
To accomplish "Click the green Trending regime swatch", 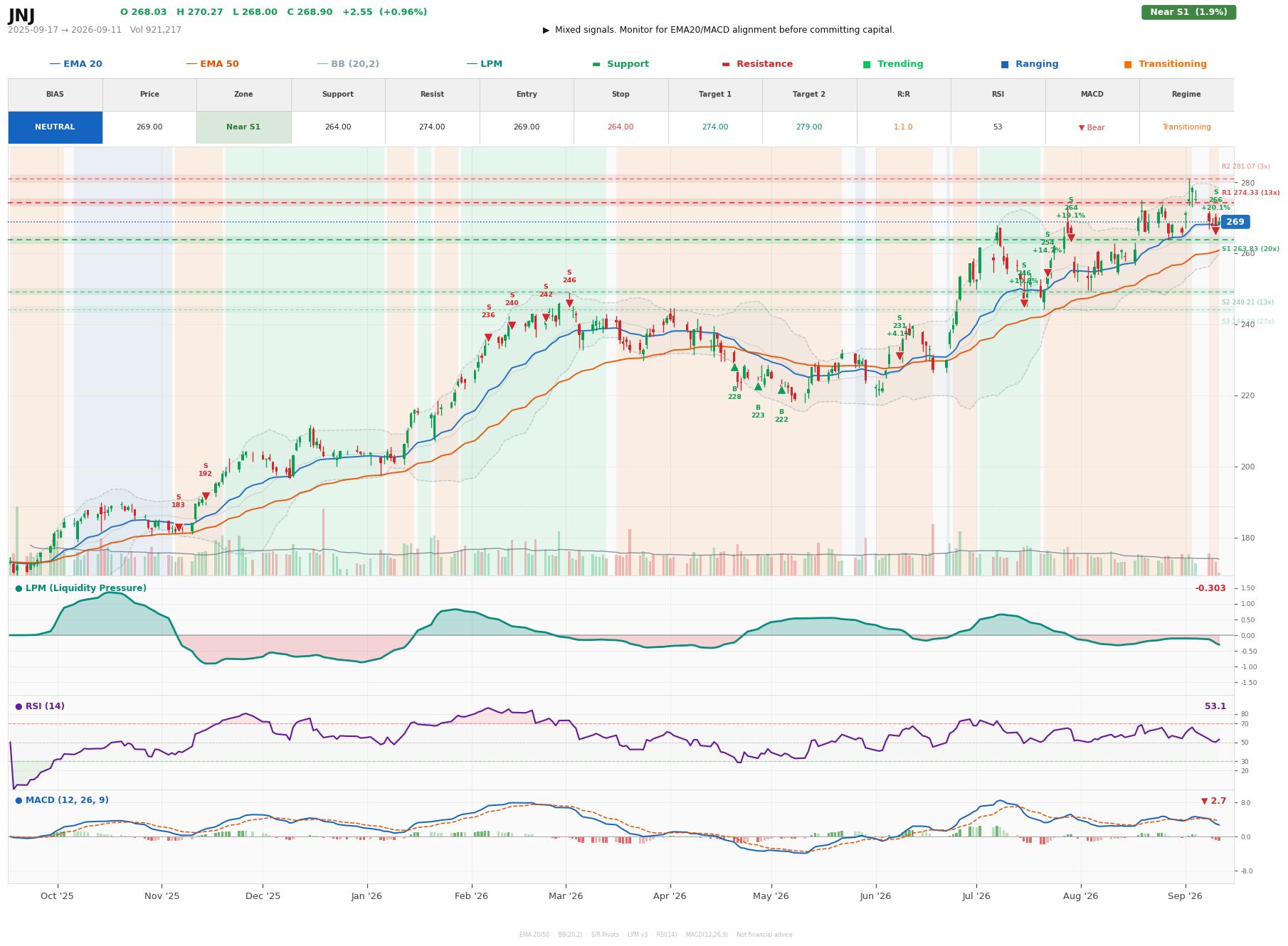I will (x=867, y=64).
